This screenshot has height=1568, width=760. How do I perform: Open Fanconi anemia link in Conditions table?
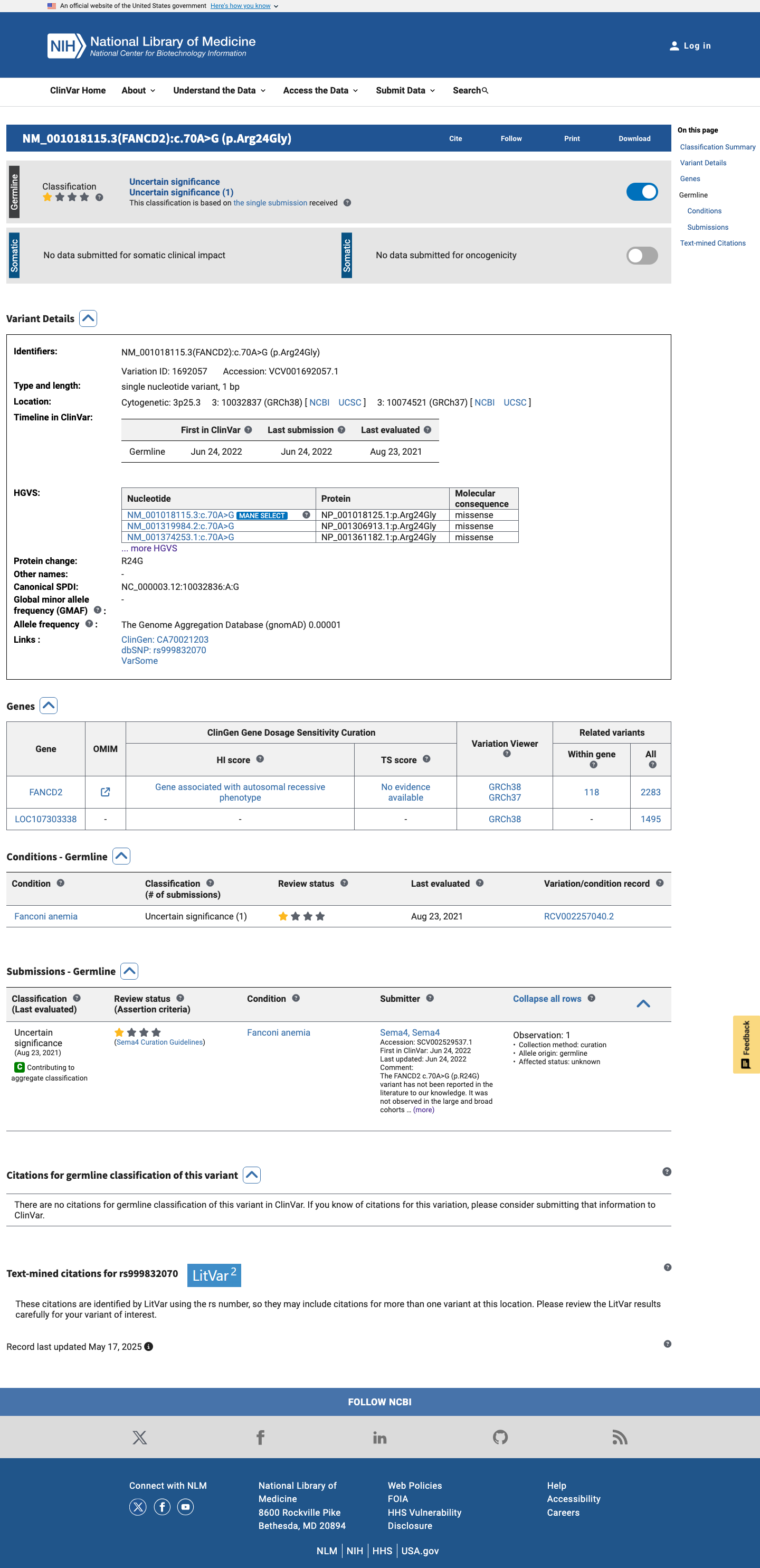[45, 916]
